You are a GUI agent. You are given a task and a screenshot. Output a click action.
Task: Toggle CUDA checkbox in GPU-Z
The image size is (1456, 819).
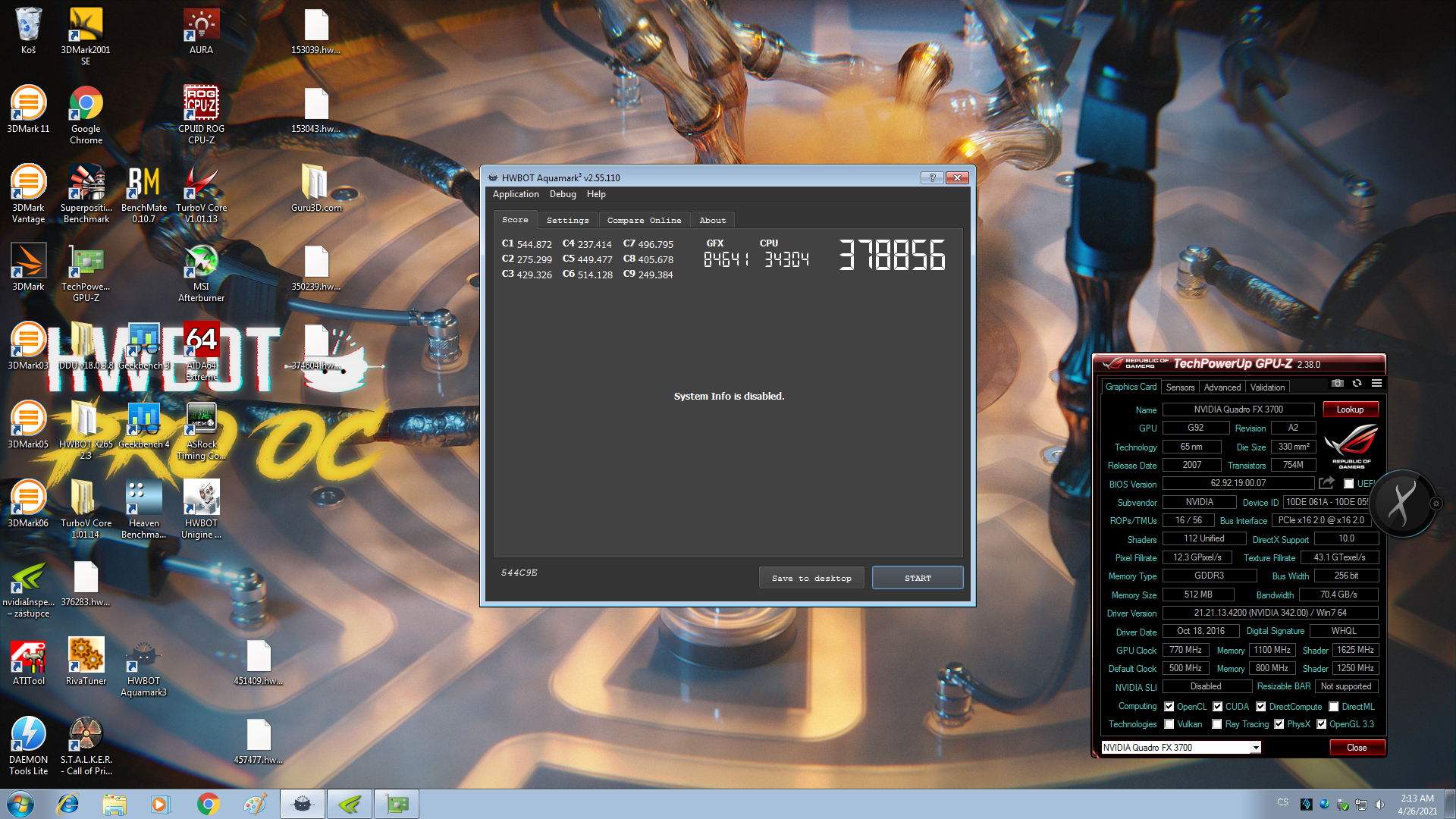click(x=1218, y=706)
